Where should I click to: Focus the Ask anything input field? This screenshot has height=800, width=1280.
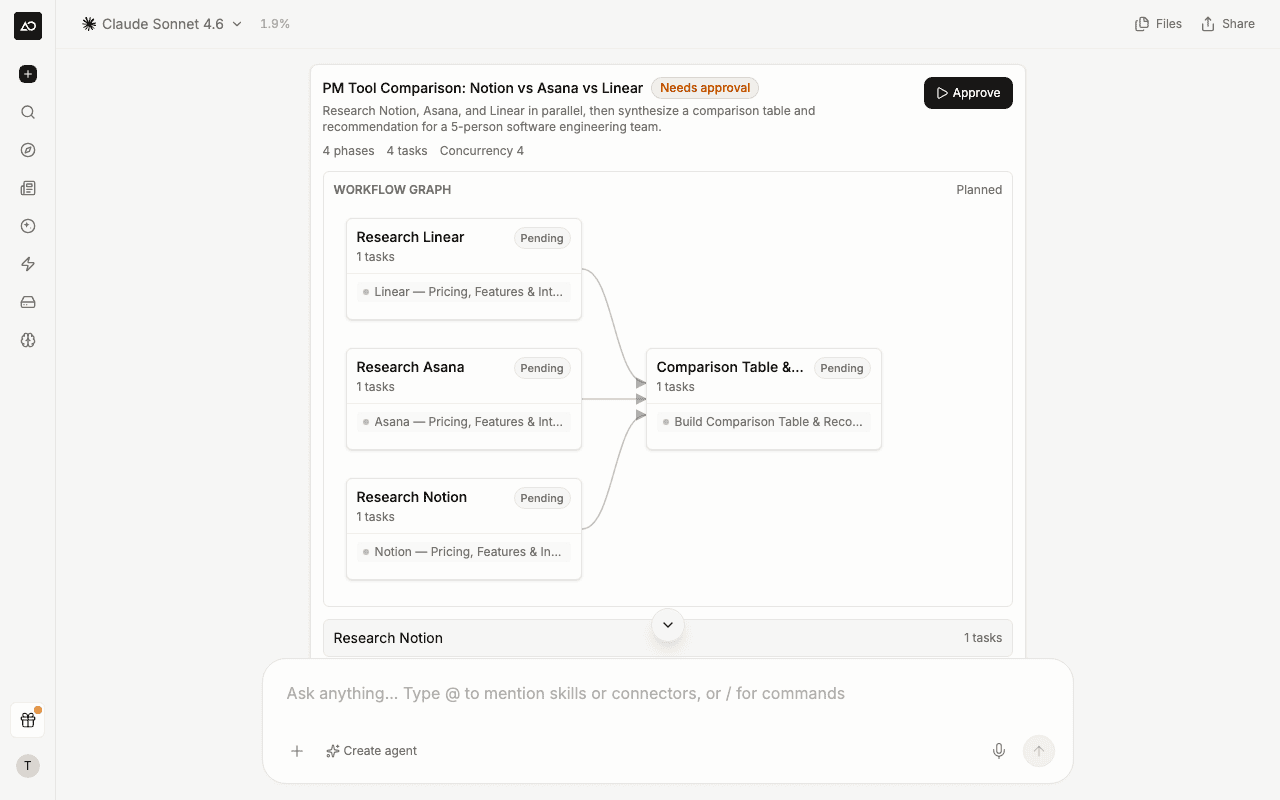[668, 694]
